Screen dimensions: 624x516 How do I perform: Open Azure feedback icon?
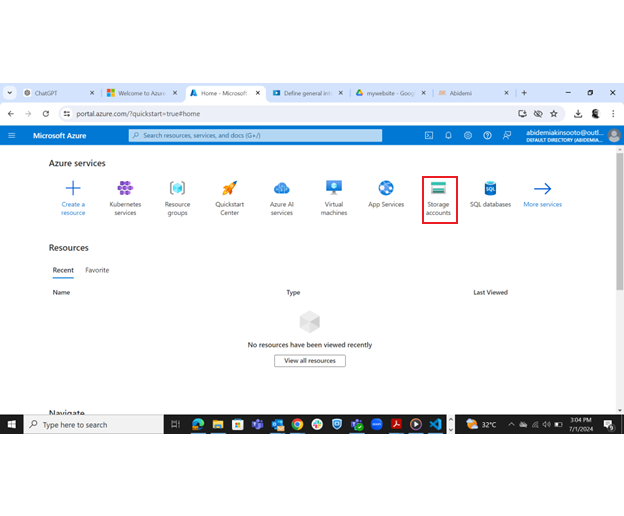507,136
